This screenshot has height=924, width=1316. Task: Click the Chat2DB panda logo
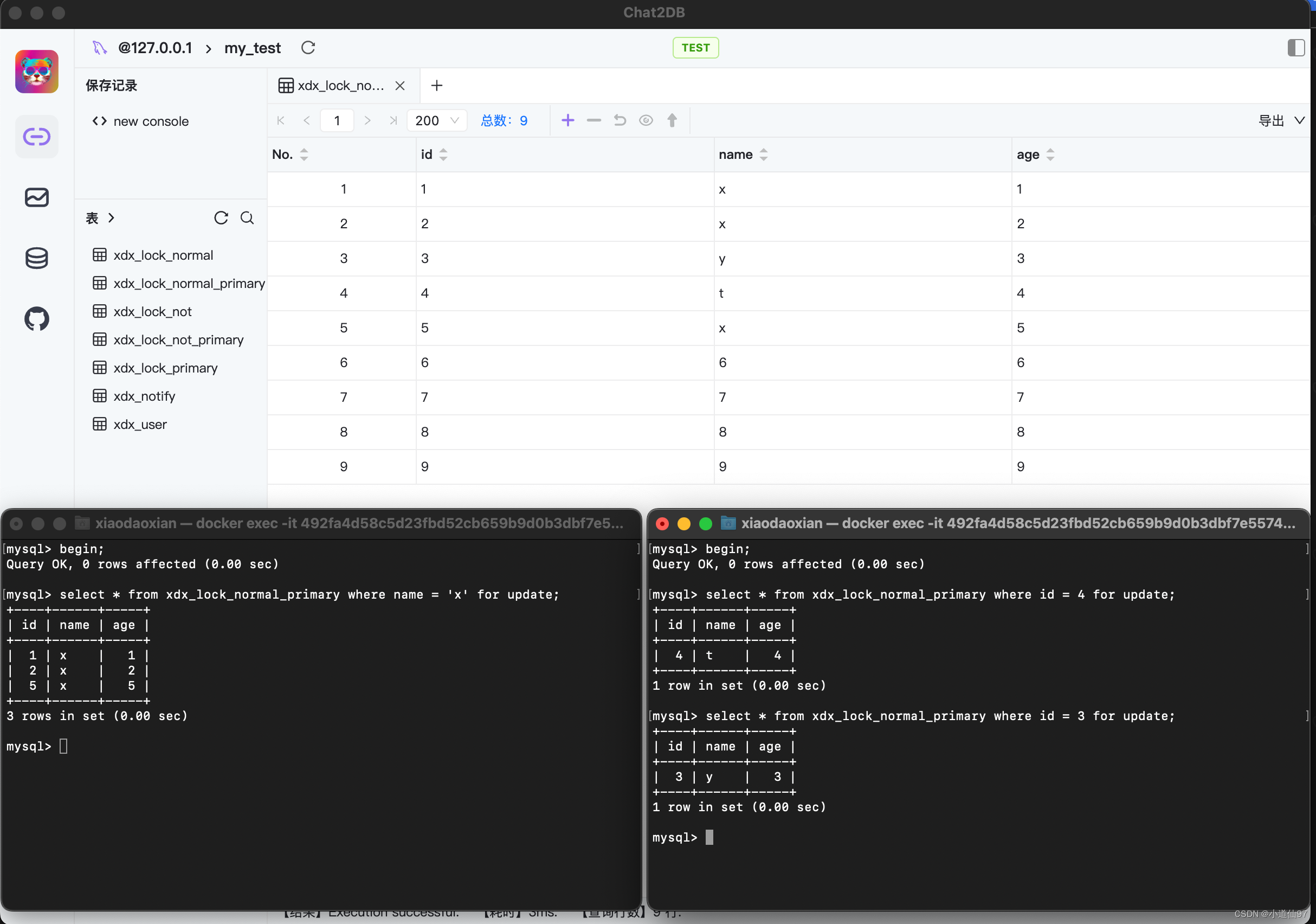(x=37, y=71)
